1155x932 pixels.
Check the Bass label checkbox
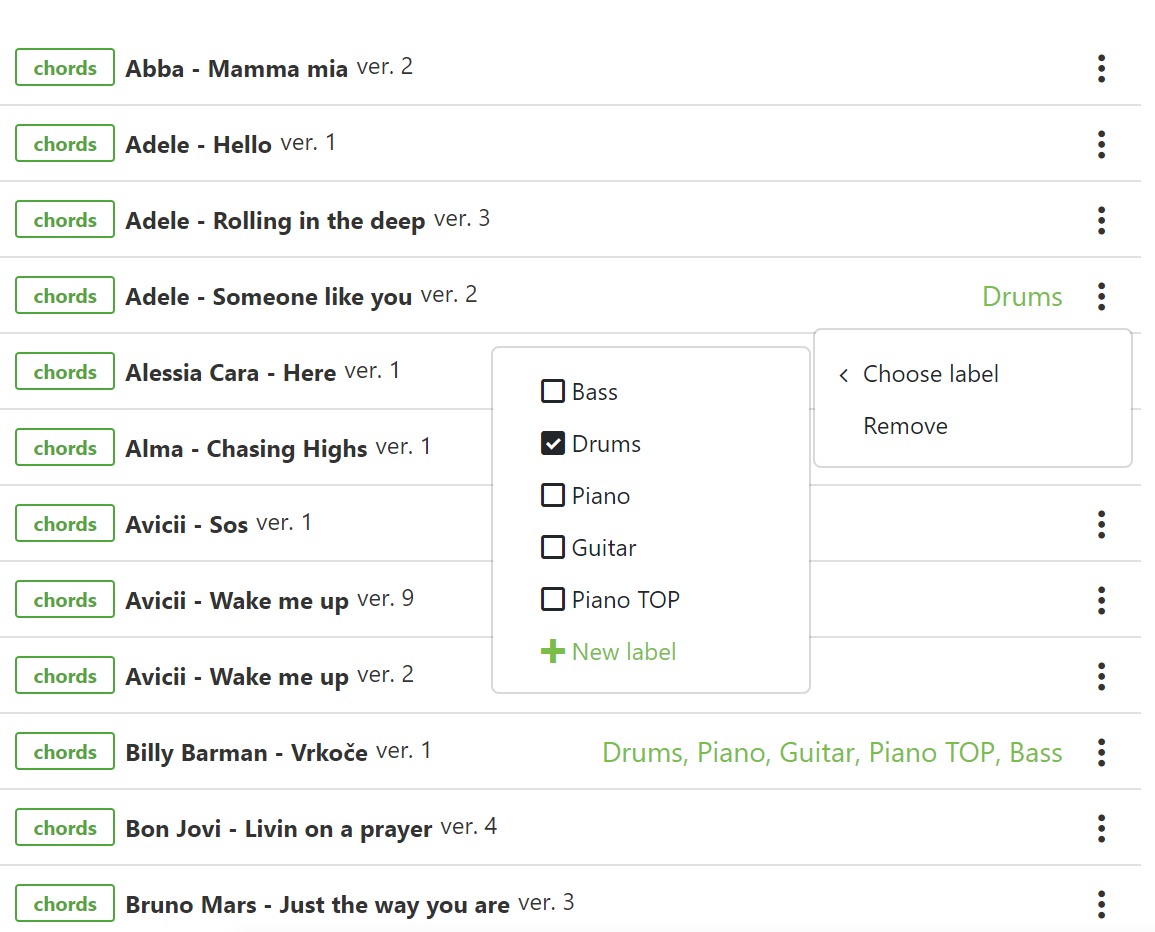(553, 391)
